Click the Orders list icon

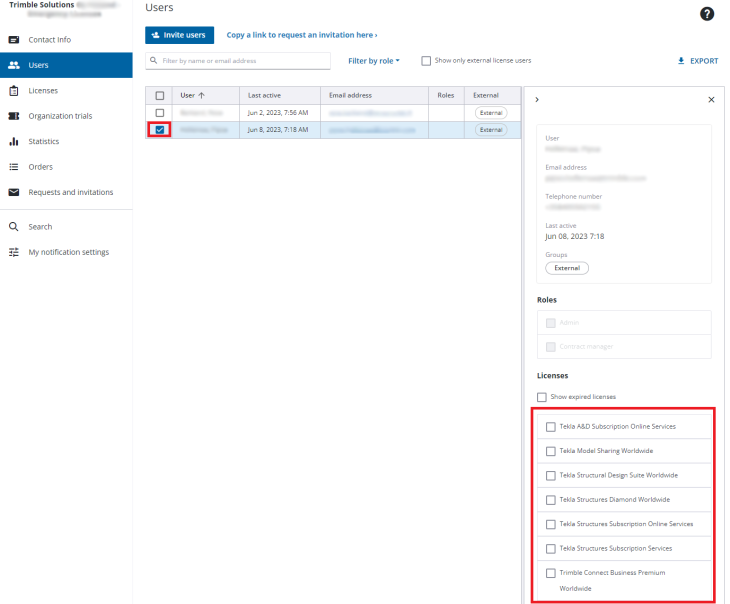coord(14,167)
